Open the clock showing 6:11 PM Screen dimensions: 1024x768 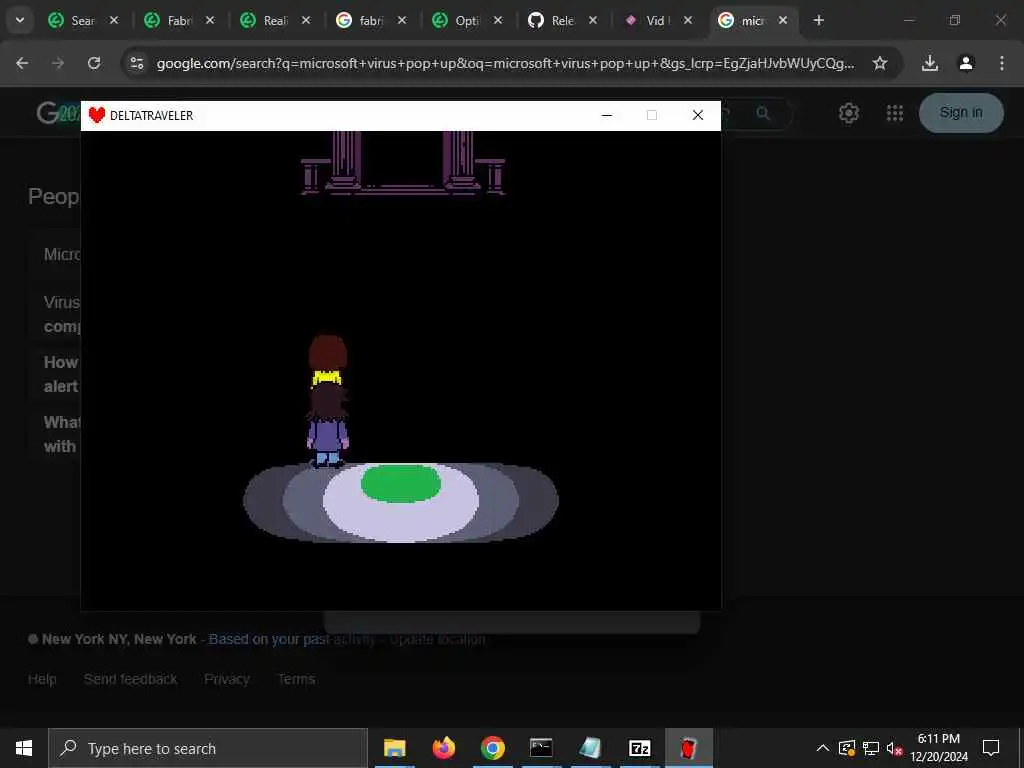[x=939, y=748]
